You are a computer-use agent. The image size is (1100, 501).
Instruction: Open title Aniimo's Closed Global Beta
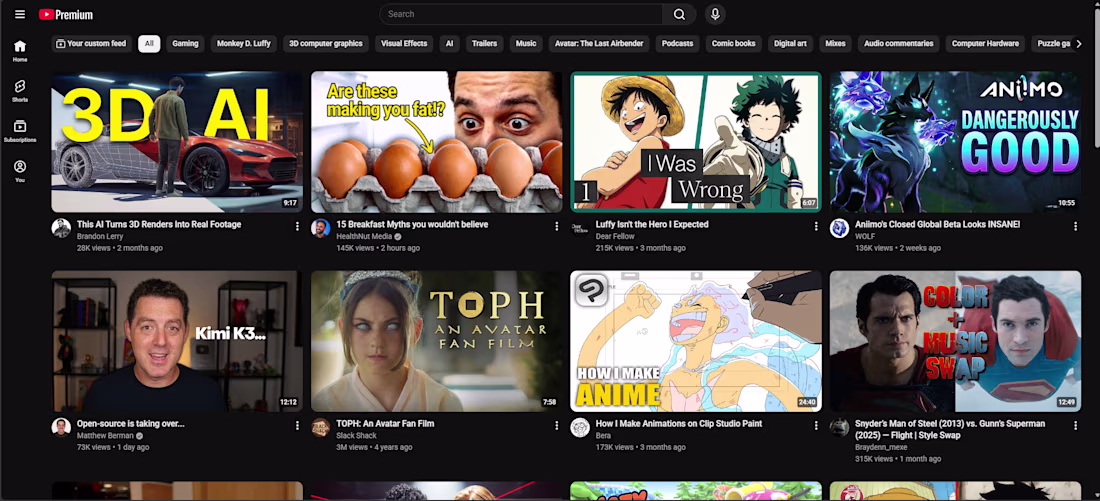937,225
